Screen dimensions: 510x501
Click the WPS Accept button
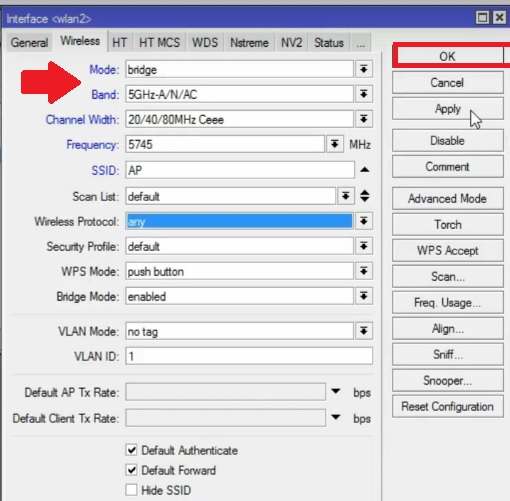[x=448, y=250]
